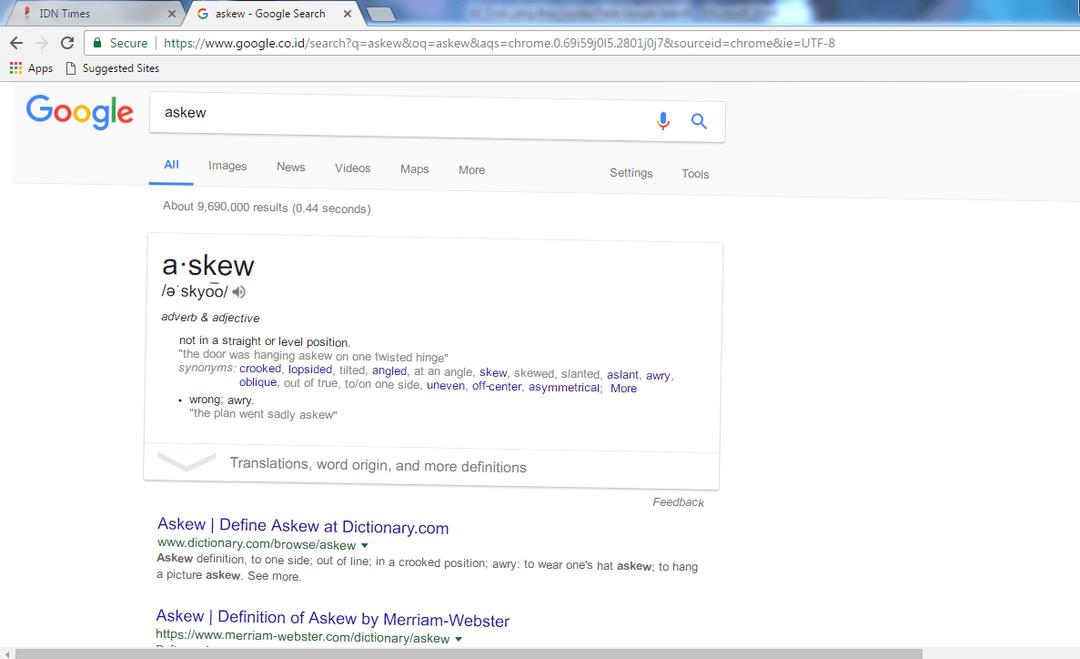Switch to News results
The image size is (1080, 659).
[291, 167]
